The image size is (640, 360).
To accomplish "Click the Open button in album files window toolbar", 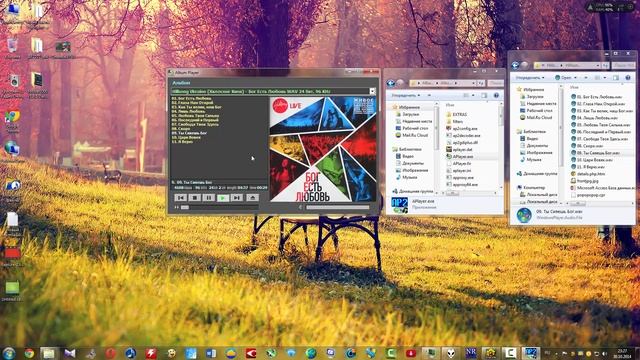I will tap(563, 78).
